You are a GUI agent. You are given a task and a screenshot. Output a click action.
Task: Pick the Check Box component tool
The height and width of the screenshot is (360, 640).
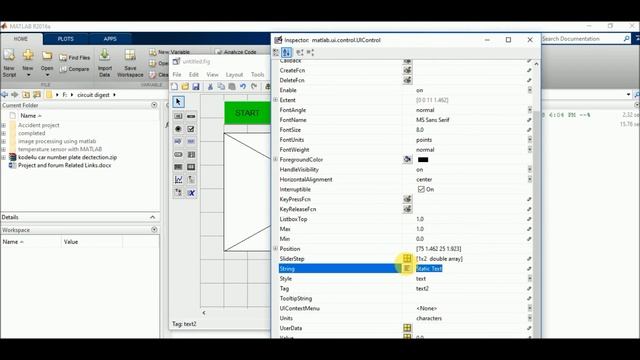tap(191, 129)
